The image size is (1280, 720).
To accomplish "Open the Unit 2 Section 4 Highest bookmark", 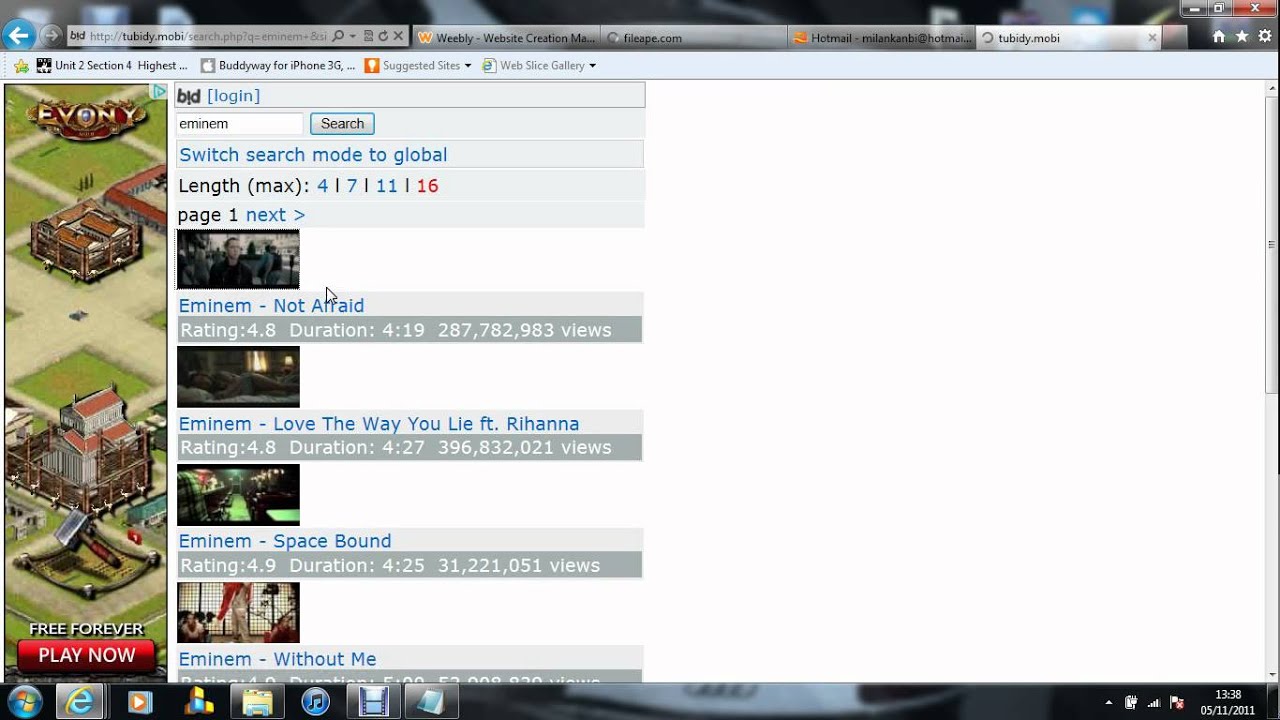I will pyautogui.click(x=112, y=66).
